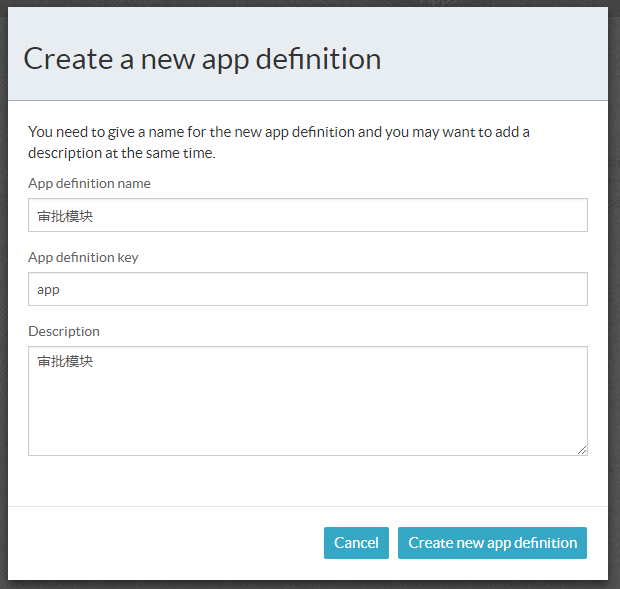This screenshot has width=620, height=589.
Task: Click empty area of name field after text
Action: 400,215
